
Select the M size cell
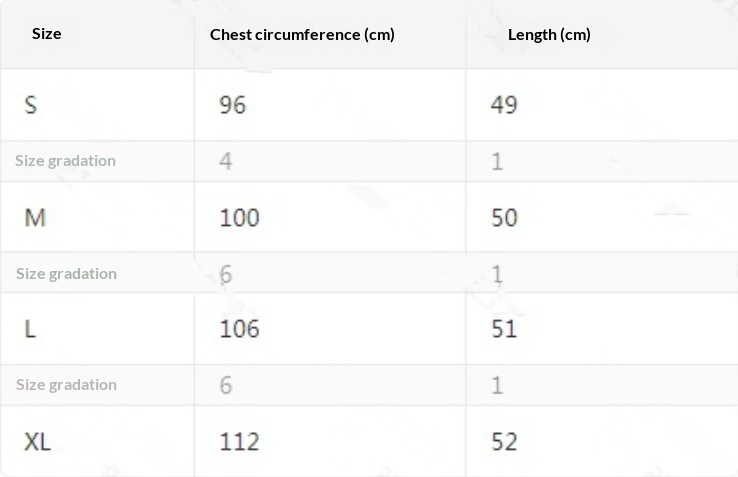(35, 217)
